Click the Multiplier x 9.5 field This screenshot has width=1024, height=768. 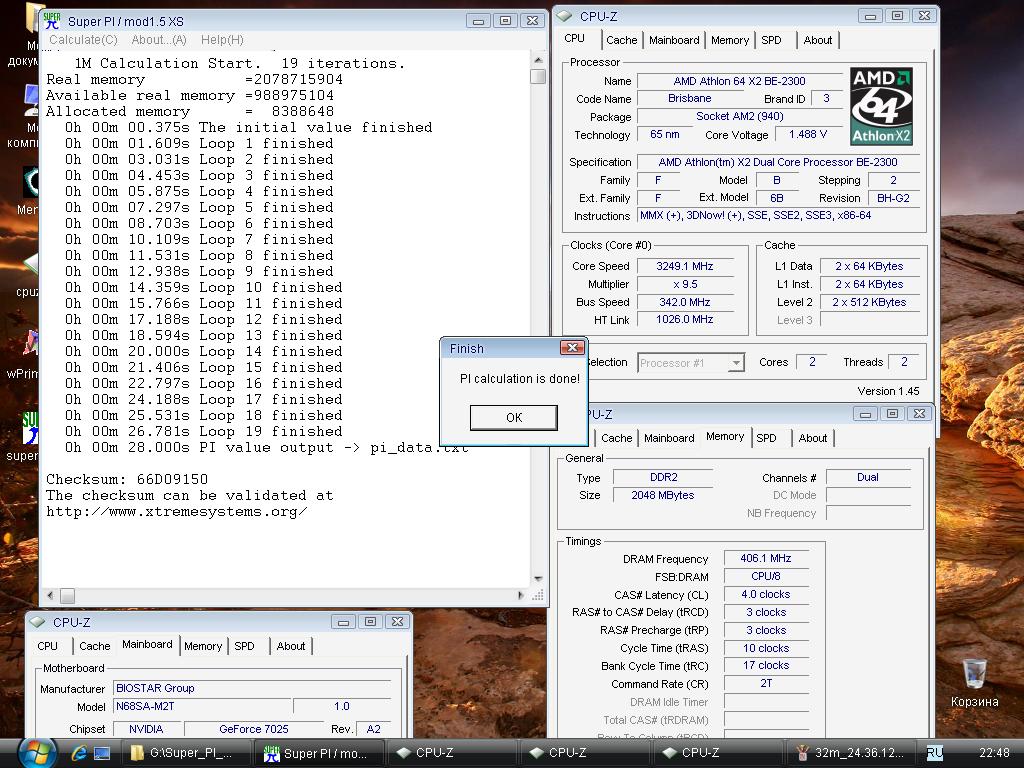[x=684, y=285]
